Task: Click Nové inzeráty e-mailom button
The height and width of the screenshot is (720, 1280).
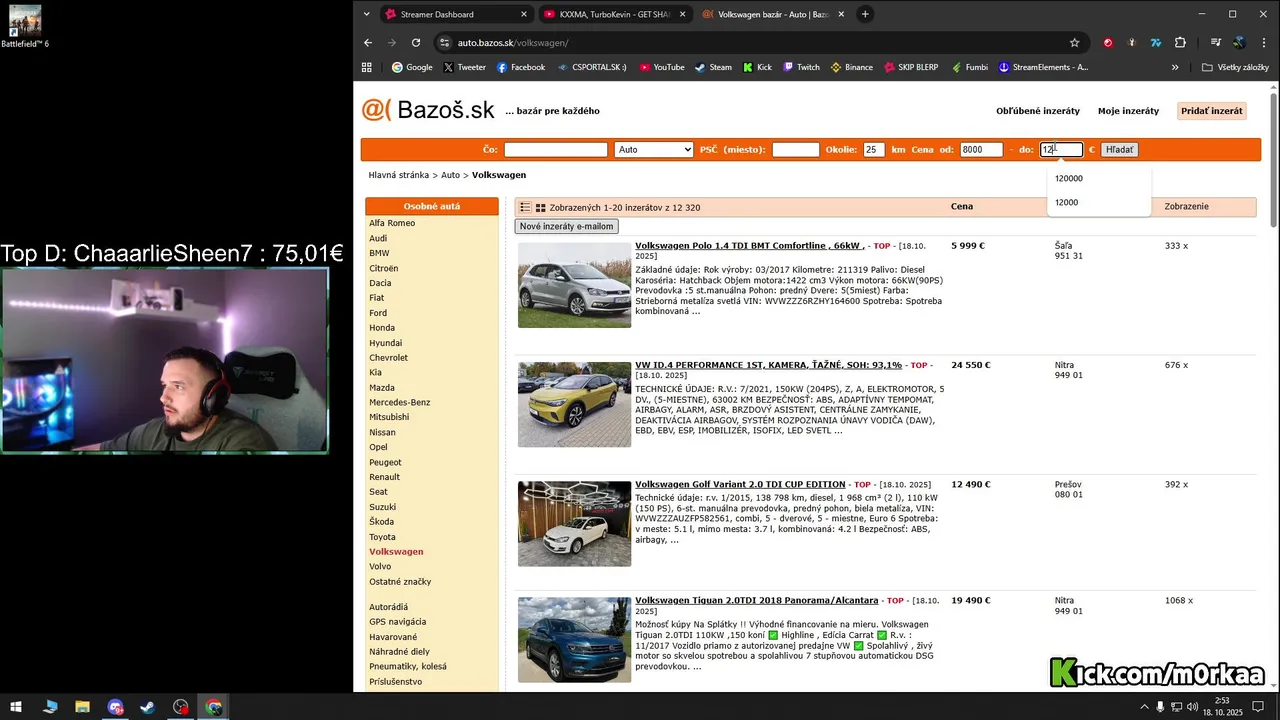Action: point(566,227)
